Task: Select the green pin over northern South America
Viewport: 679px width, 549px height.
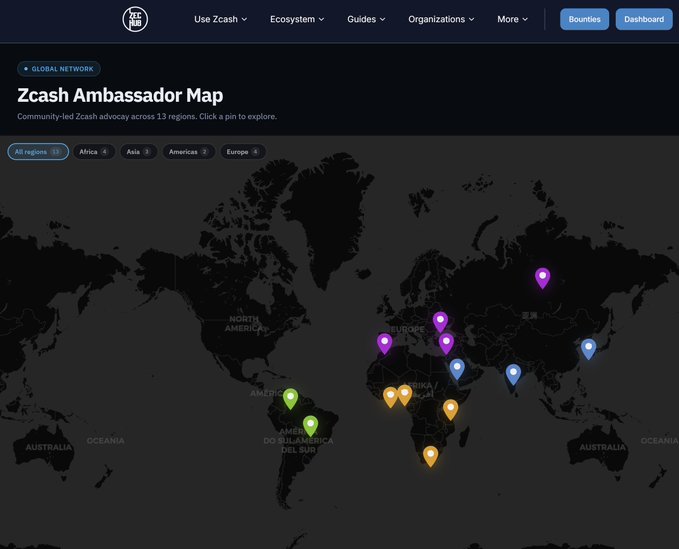Action: (290, 399)
